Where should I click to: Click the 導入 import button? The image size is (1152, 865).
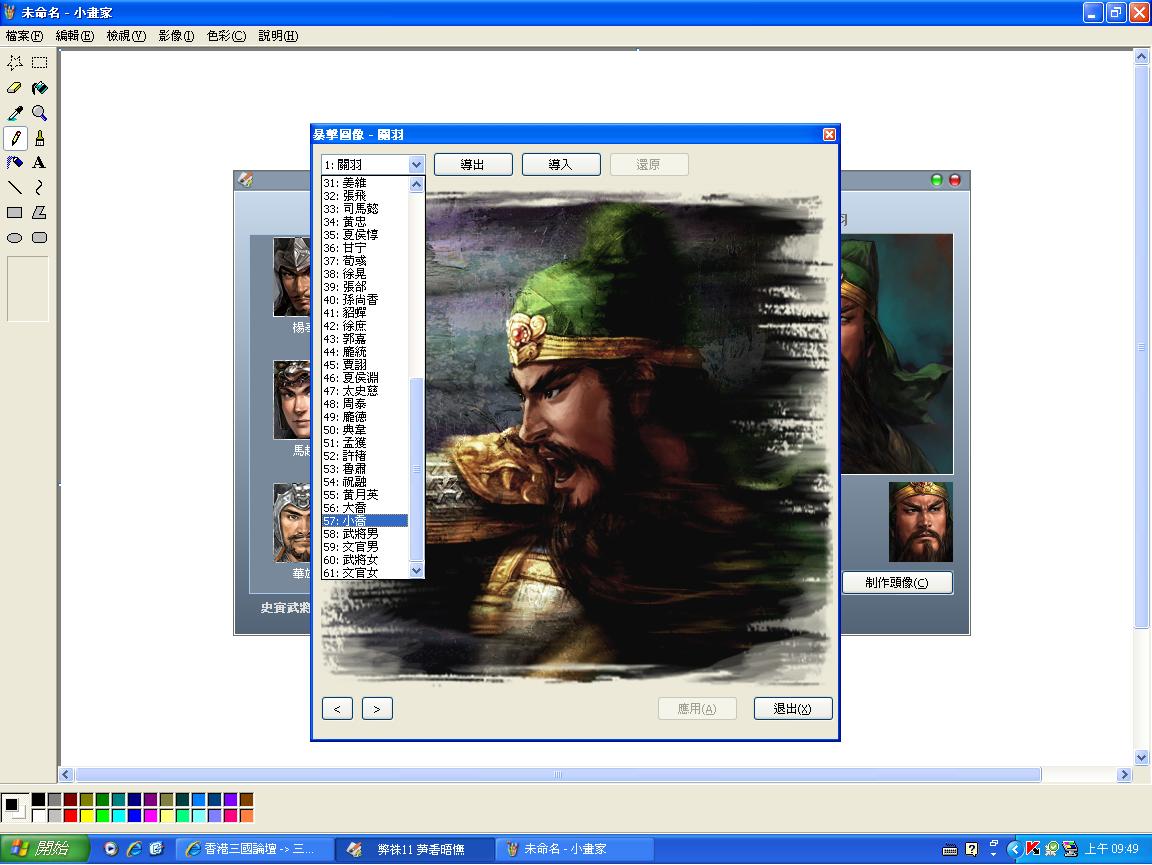click(x=561, y=165)
